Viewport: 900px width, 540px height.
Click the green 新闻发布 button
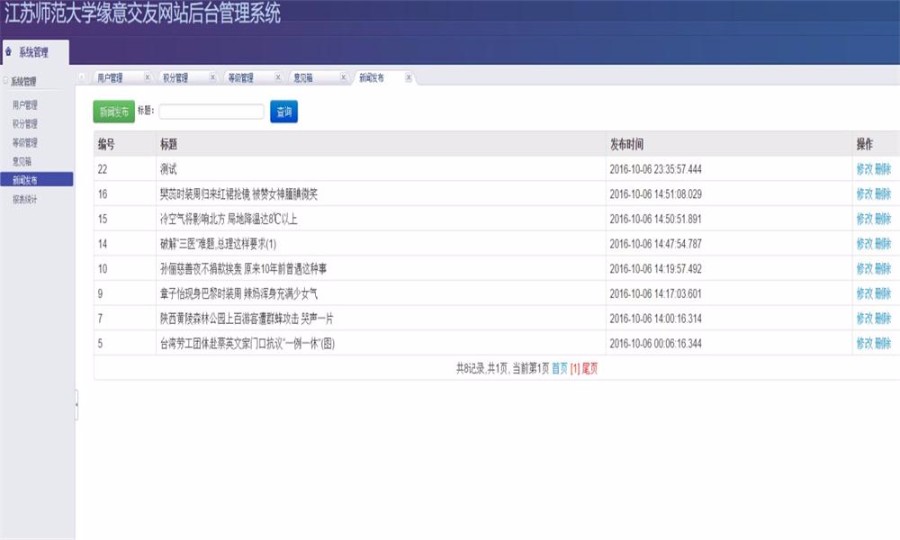pyautogui.click(x=114, y=112)
